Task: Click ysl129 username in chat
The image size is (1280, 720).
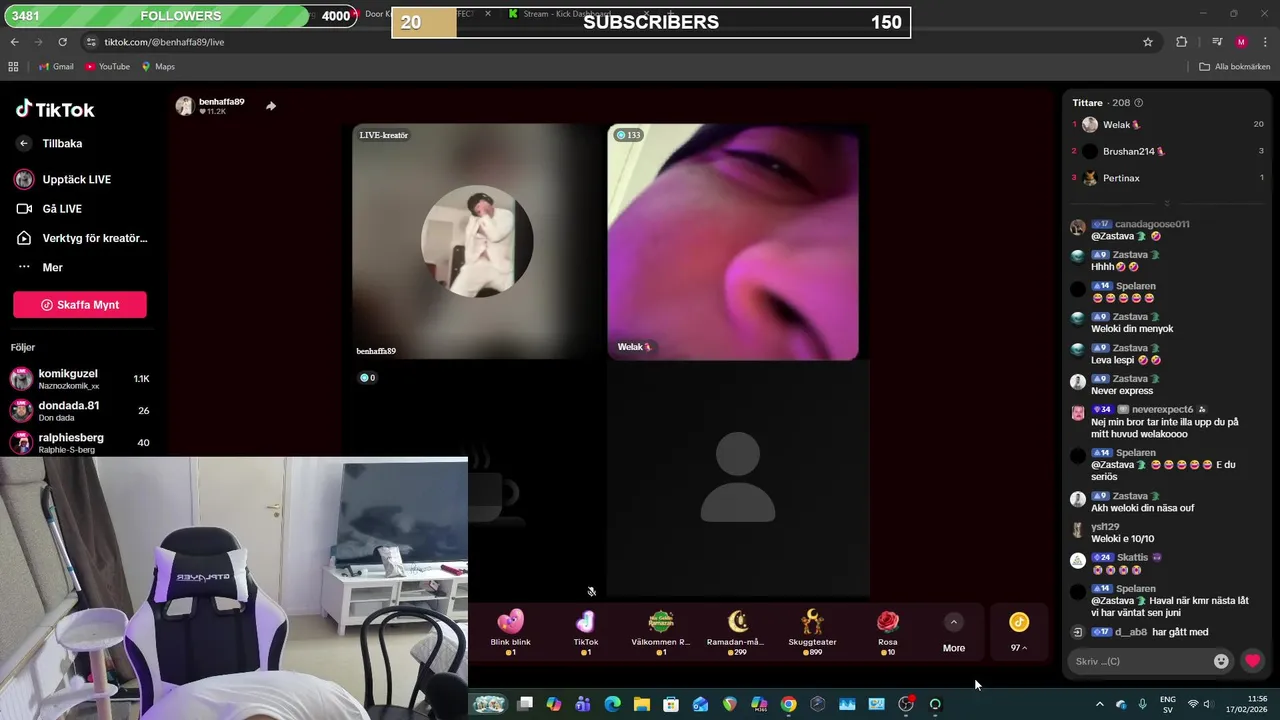Action: click(x=1105, y=527)
